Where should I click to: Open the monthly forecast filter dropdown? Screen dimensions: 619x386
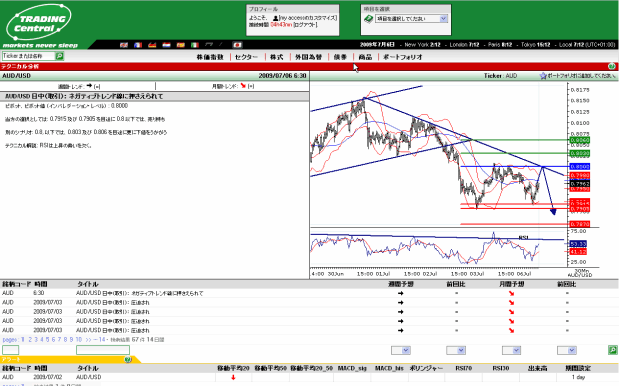511,350
